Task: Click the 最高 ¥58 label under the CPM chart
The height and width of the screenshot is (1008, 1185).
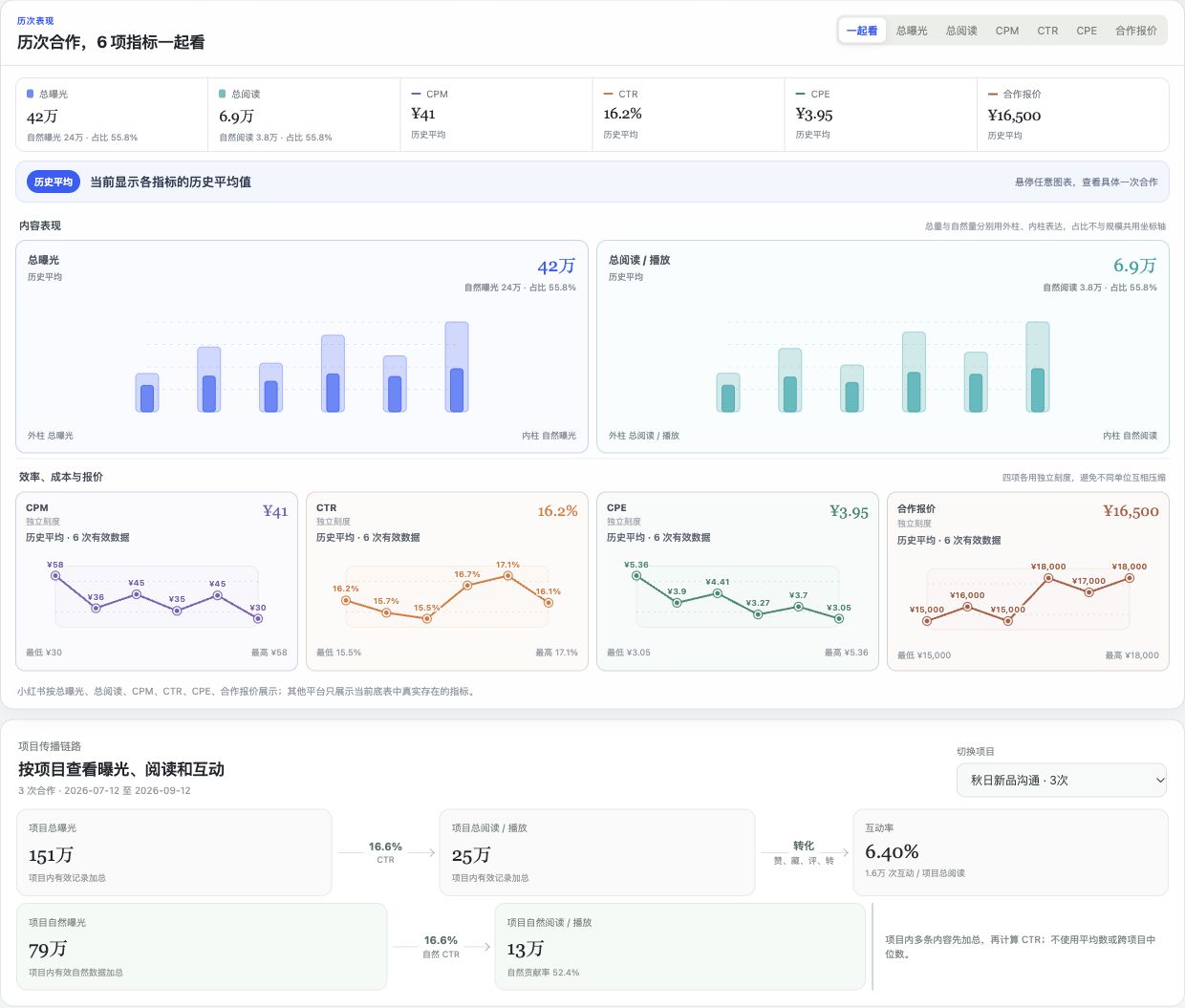Action: 269,653
